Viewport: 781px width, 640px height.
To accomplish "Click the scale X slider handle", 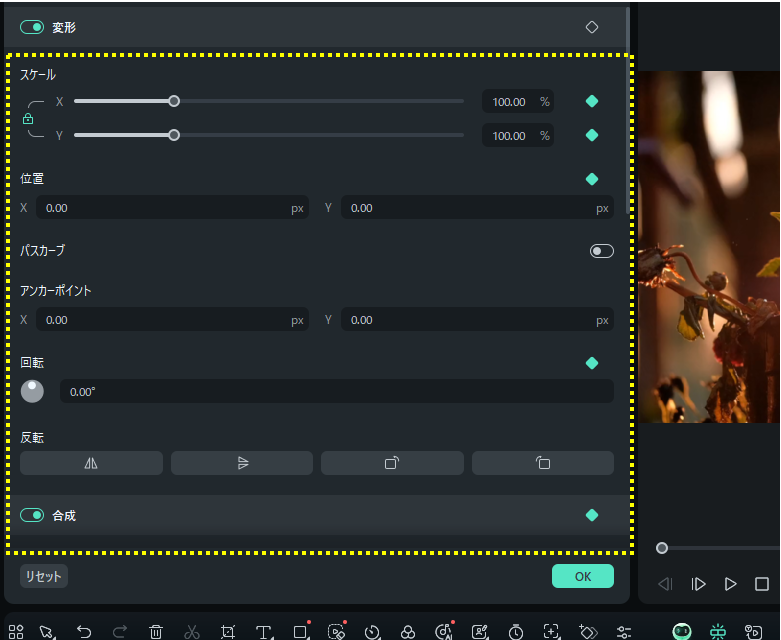I will 174,101.
